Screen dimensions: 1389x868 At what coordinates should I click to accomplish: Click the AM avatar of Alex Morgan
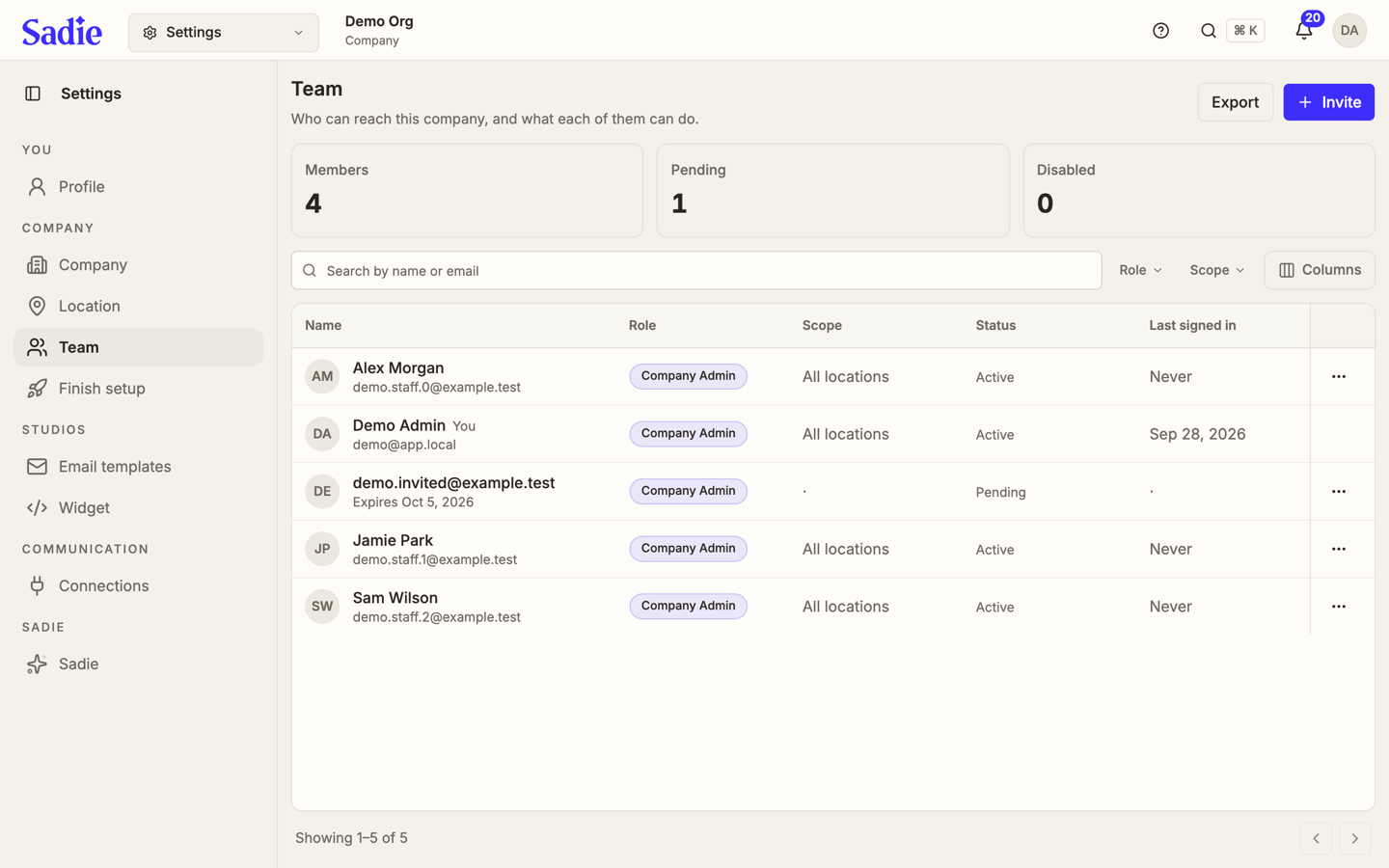pyautogui.click(x=322, y=376)
